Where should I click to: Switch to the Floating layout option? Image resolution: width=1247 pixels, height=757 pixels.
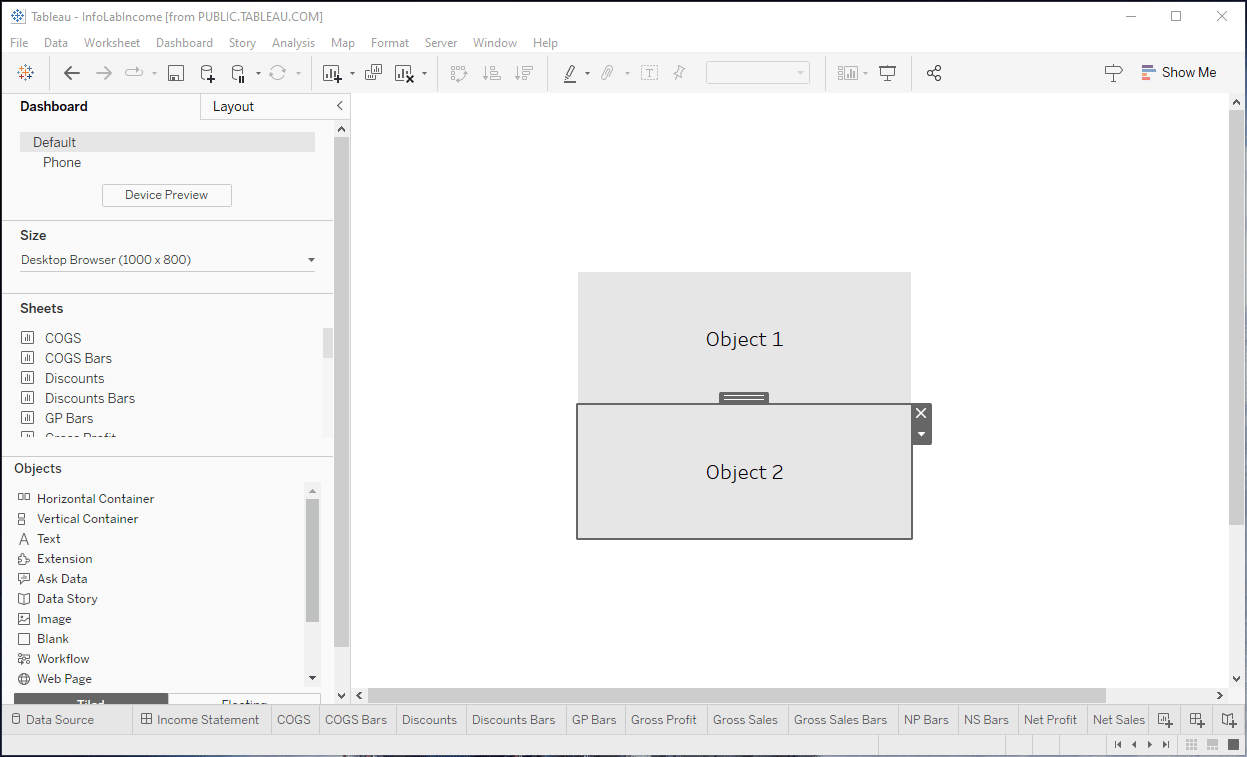click(x=244, y=702)
